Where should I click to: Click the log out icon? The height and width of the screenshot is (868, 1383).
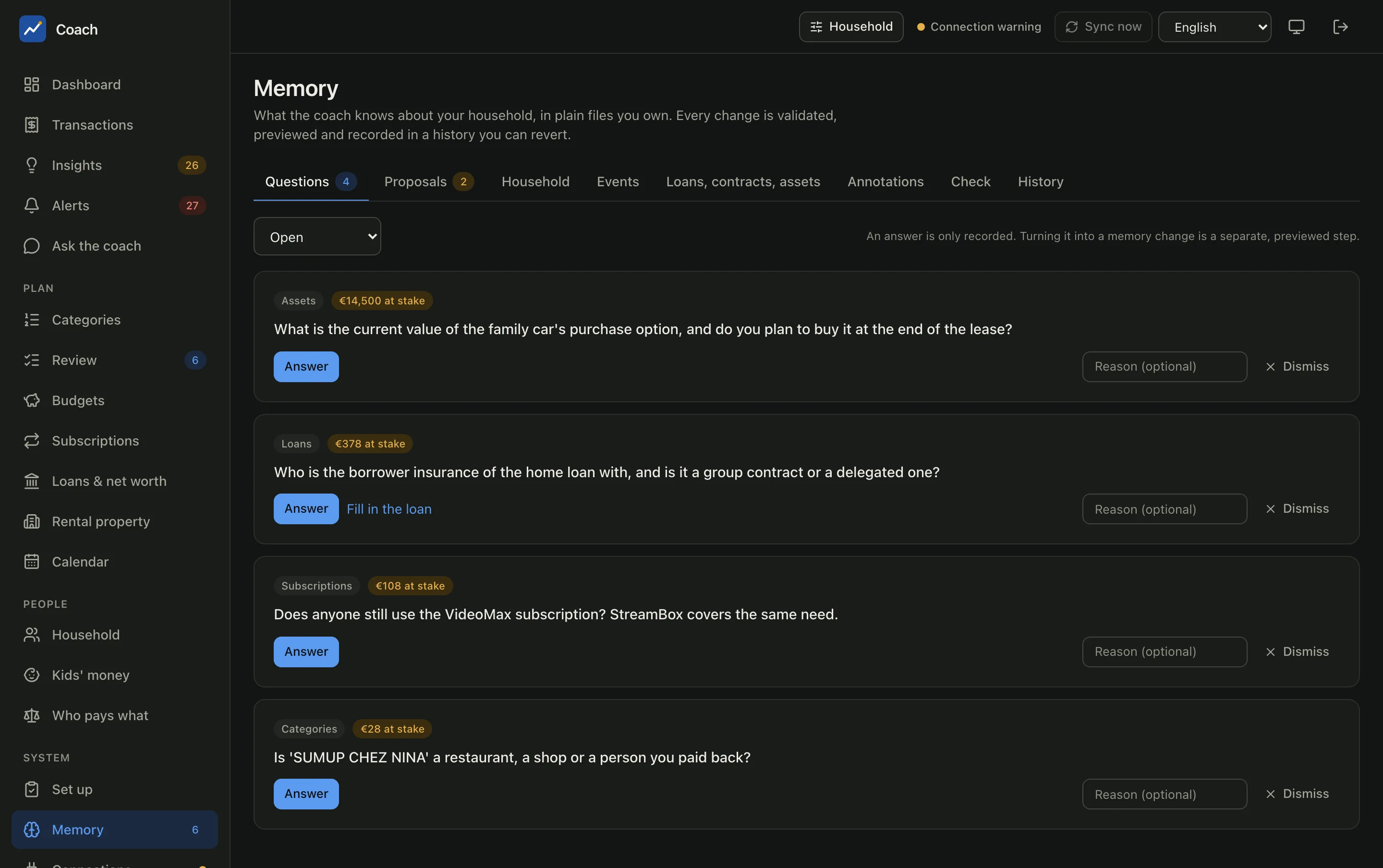1340,26
